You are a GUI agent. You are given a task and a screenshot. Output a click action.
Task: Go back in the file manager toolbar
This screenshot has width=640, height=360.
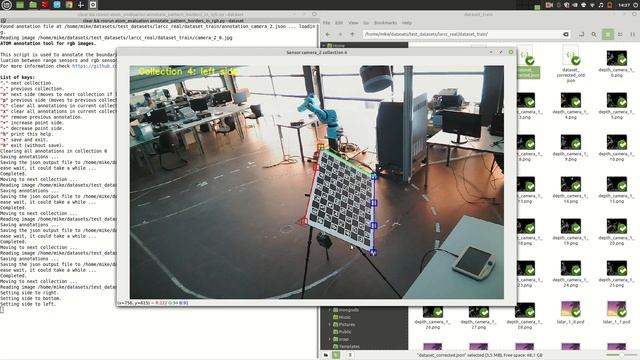pos(327,34)
